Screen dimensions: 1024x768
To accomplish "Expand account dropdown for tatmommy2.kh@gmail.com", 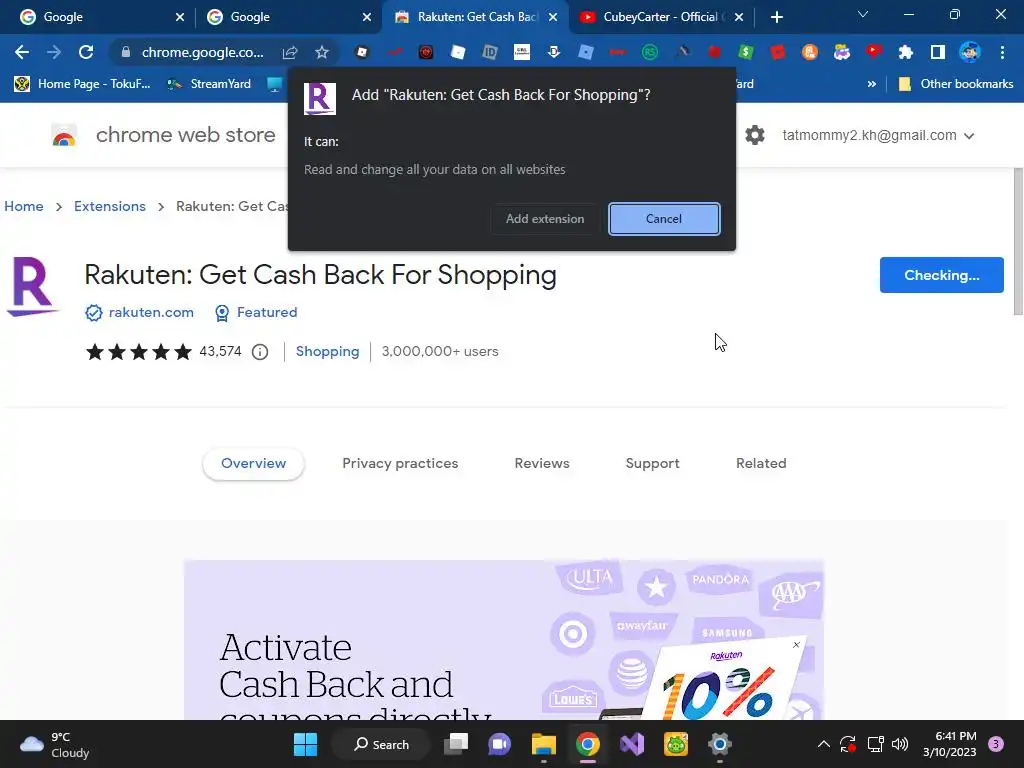I will click(x=969, y=136).
